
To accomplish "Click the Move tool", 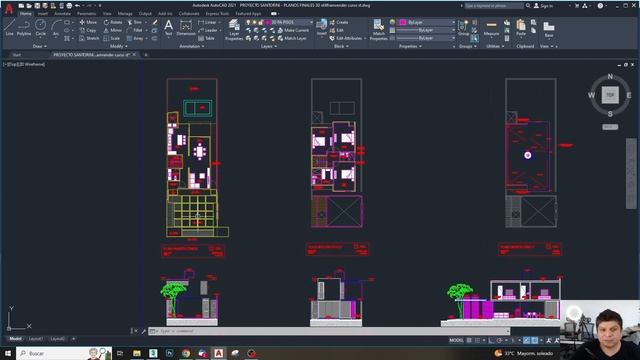I will (88, 22).
